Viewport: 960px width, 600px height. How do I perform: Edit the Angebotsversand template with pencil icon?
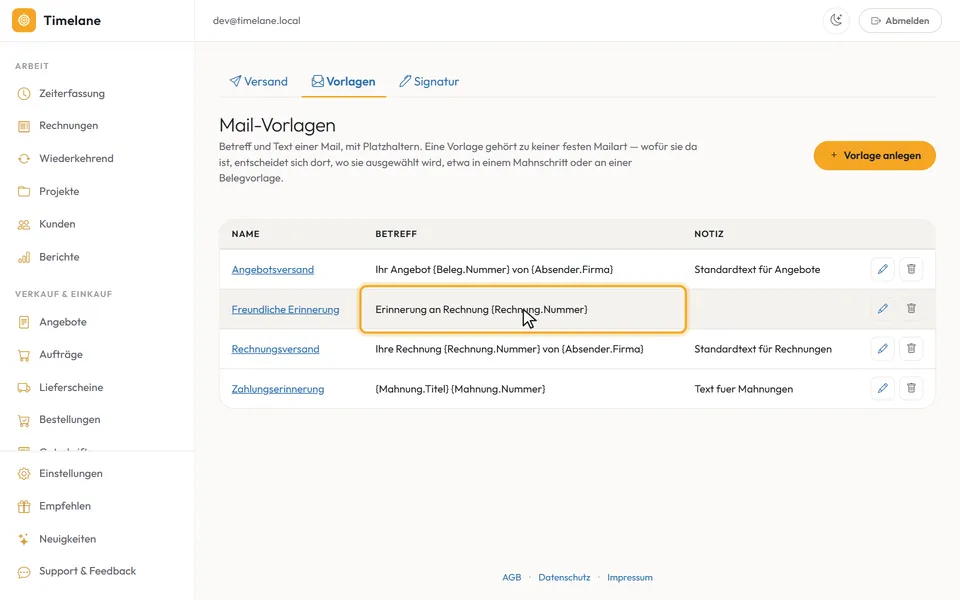pos(882,269)
